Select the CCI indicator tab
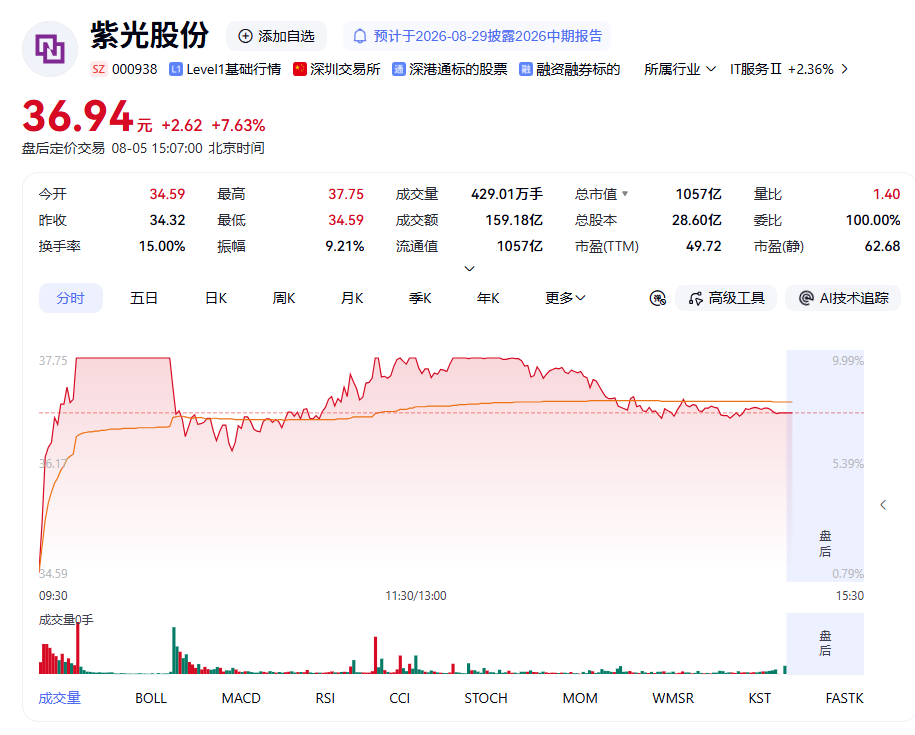This screenshot has height=735, width=915. pos(400,698)
